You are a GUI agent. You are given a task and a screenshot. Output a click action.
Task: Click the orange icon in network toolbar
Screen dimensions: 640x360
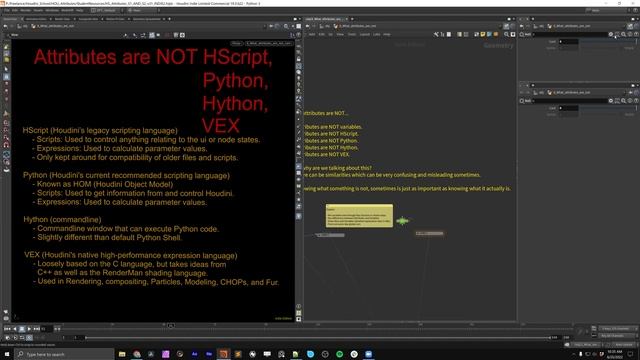point(496,34)
